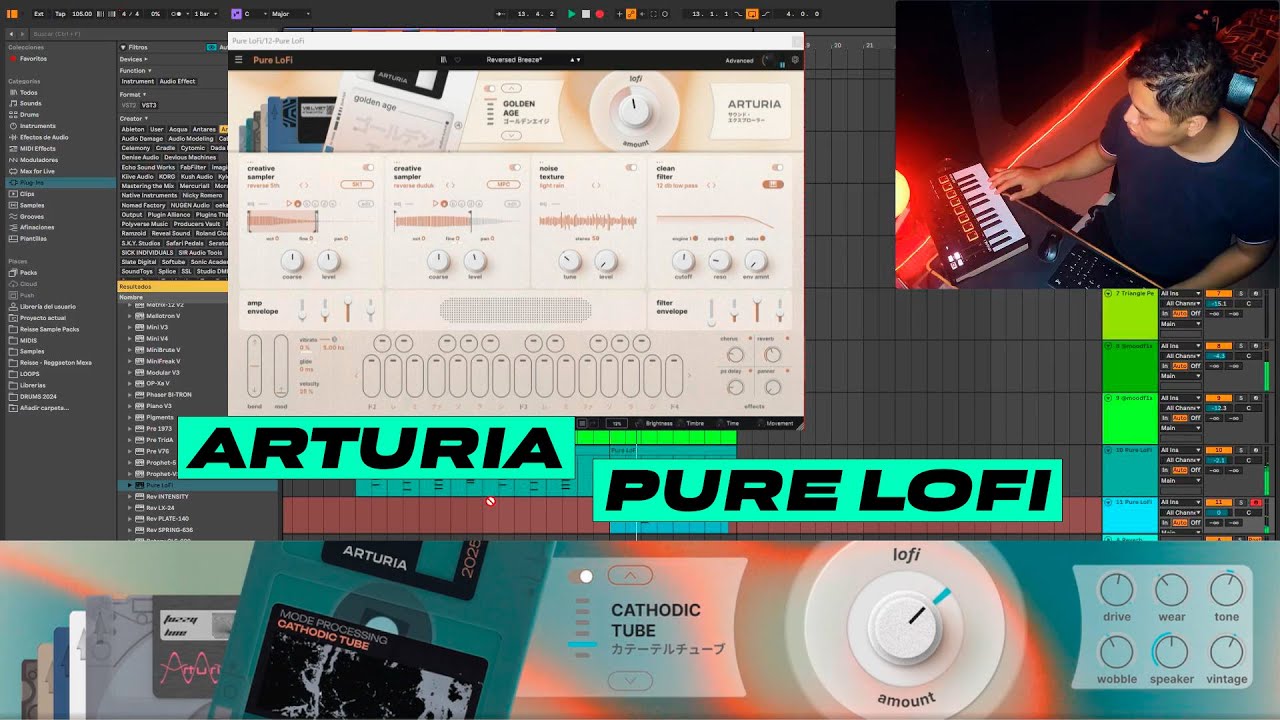Select FabFilter creator filter tag
The image size is (1280, 720).
[x=193, y=167]
